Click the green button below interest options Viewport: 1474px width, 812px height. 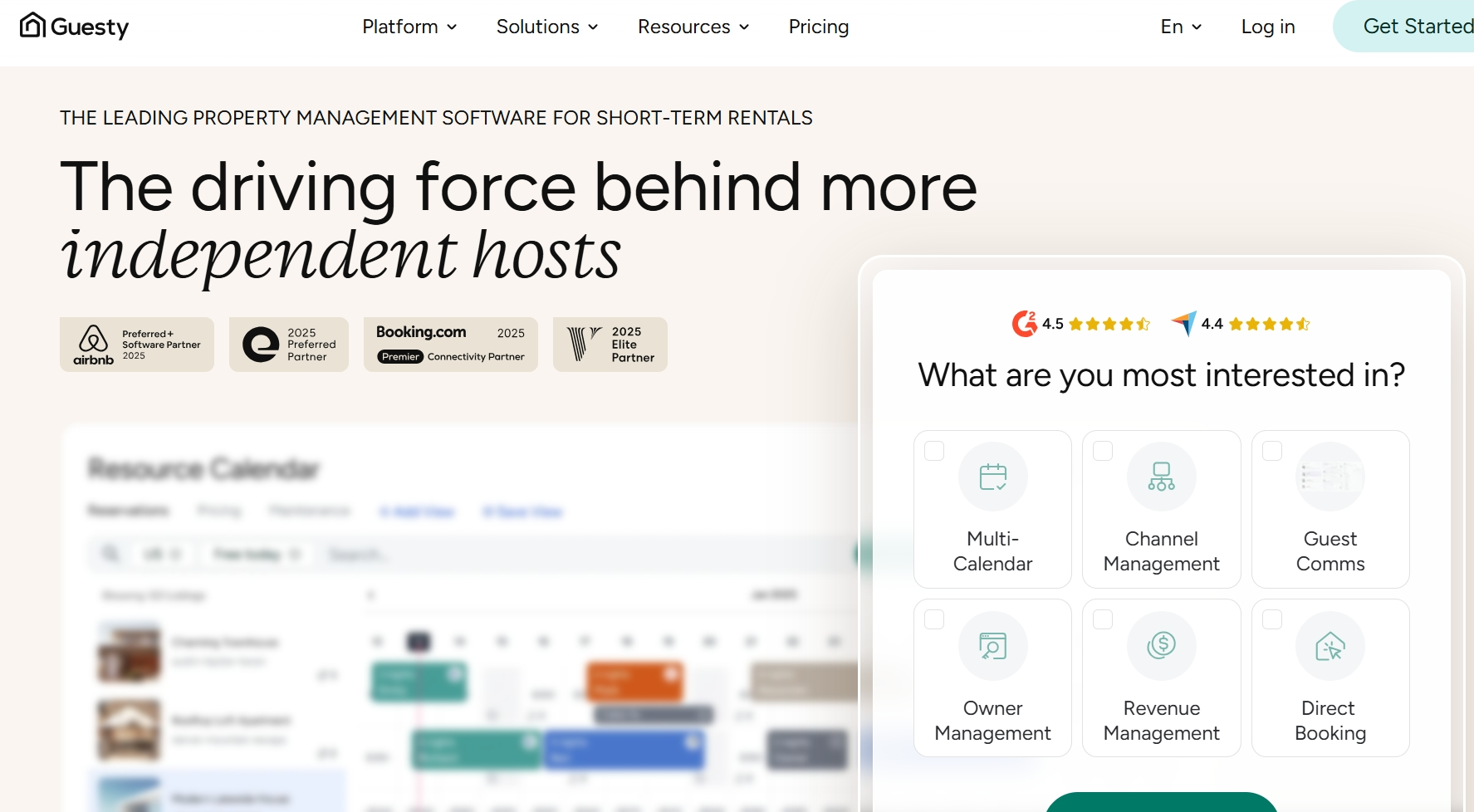pyautogui.click(x=1161, y=802)
